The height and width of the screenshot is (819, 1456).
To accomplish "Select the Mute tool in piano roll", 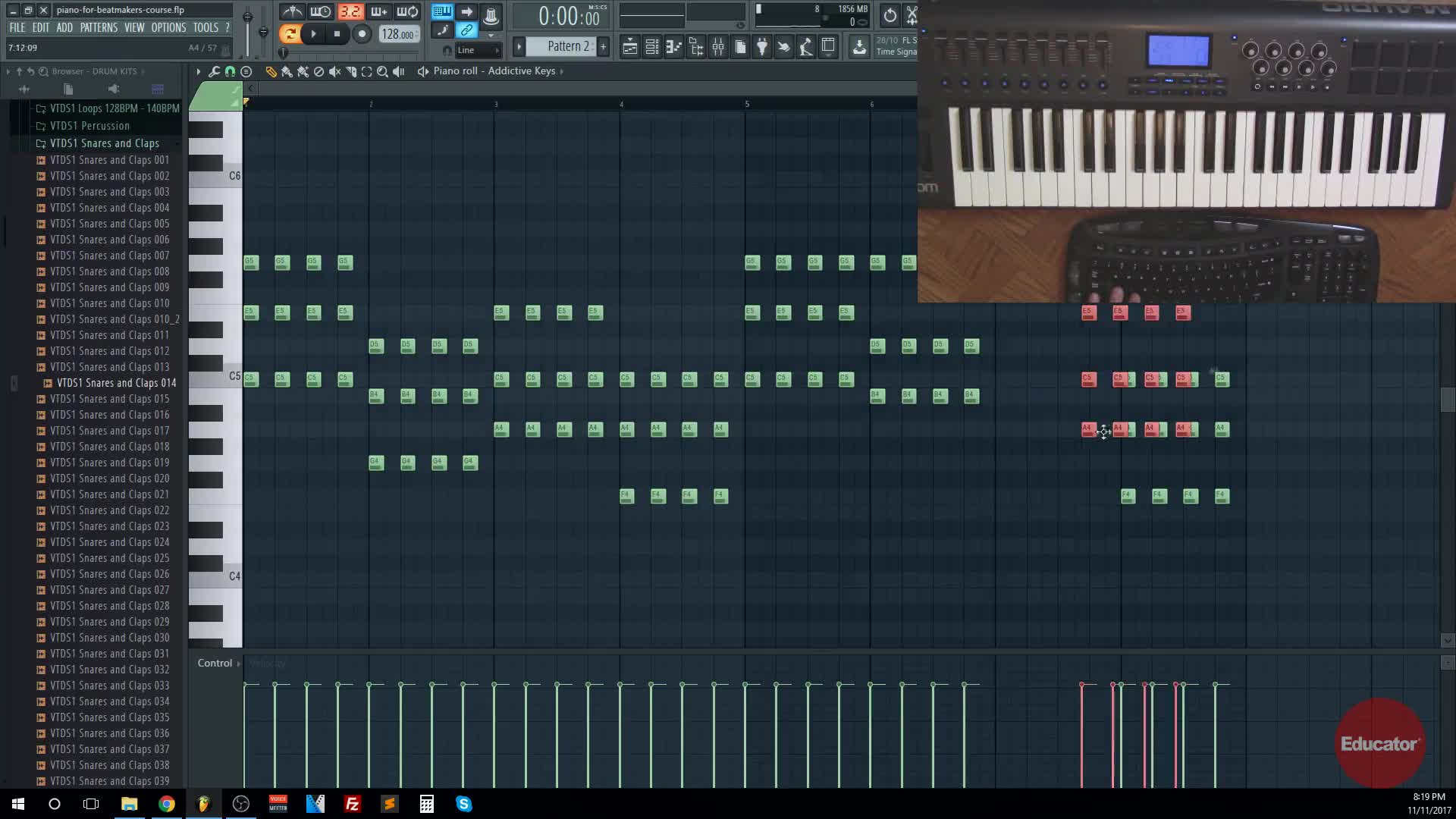I will point(334,71).
